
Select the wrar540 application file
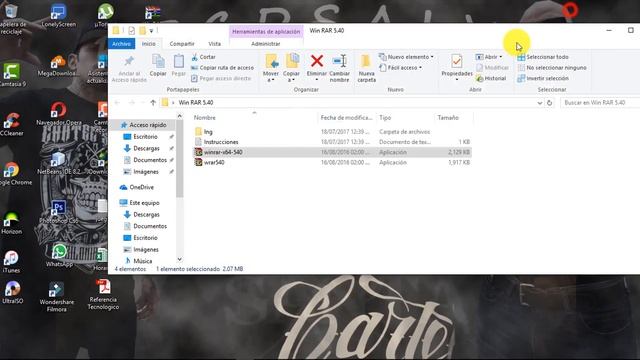click(x=214, y=162)
